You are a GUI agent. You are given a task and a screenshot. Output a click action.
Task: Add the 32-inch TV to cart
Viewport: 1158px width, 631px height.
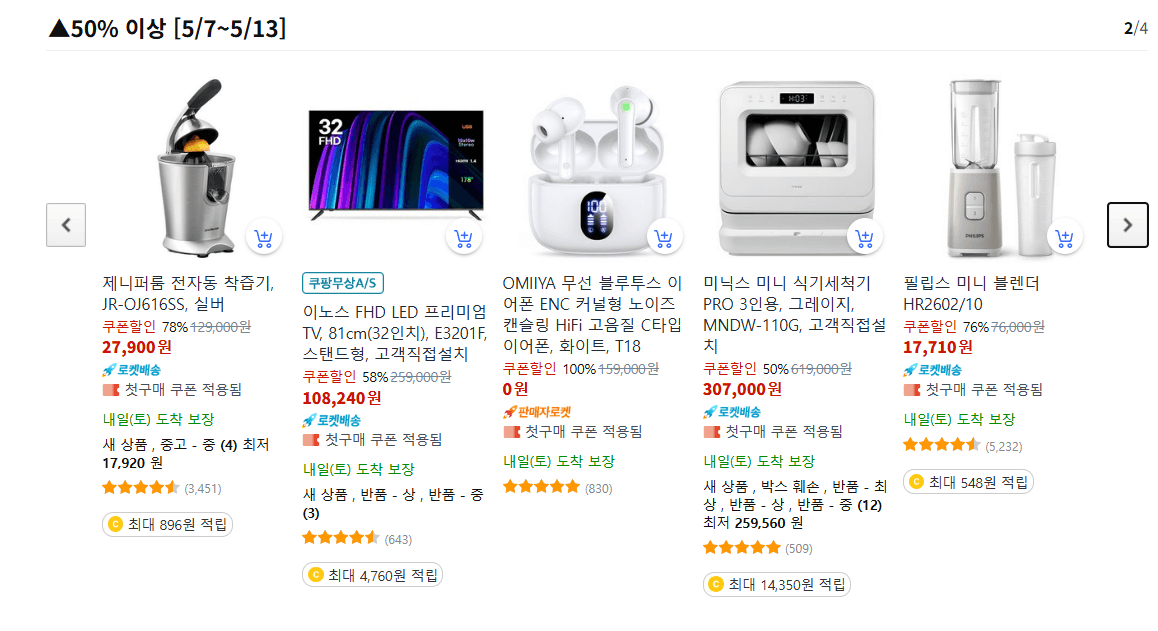point(464,238)
